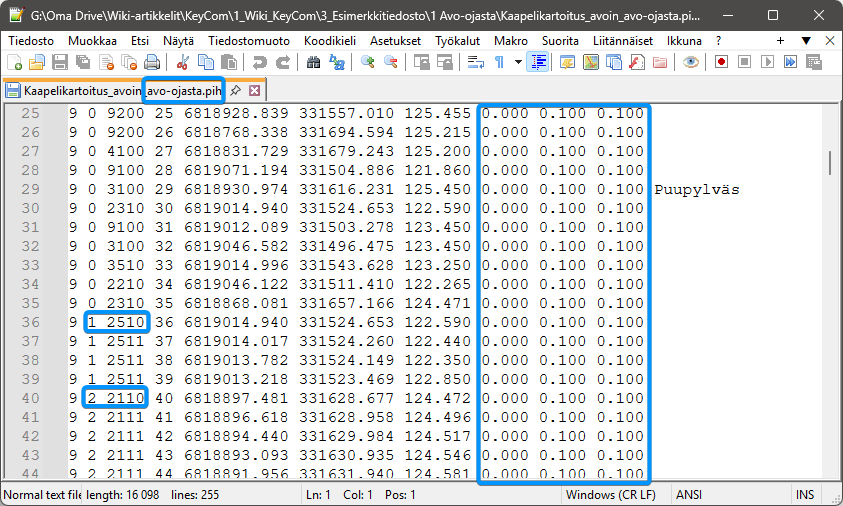Toggle show all characters pilcrow button
Viewport: 843px width, 506px height.
pyautogui.click(x=499, y=62)
